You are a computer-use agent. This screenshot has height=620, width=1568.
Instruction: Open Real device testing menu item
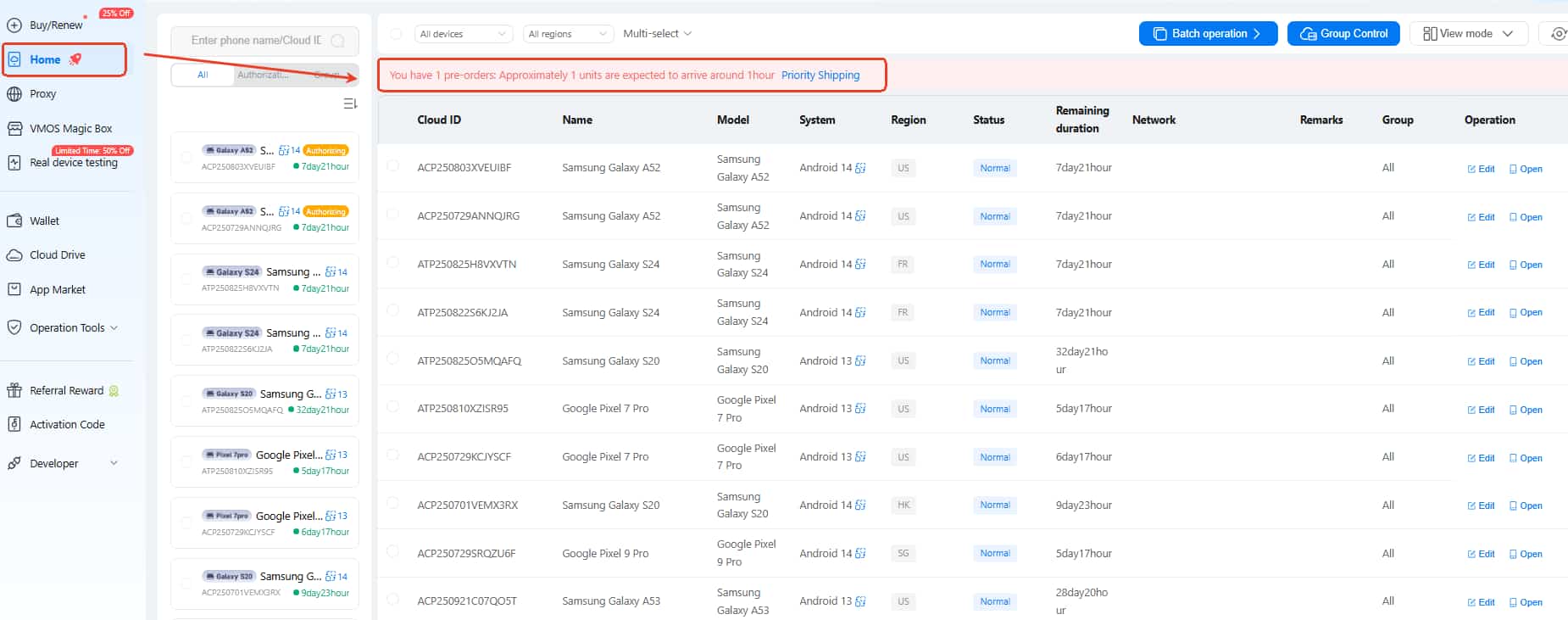point(74,163)
